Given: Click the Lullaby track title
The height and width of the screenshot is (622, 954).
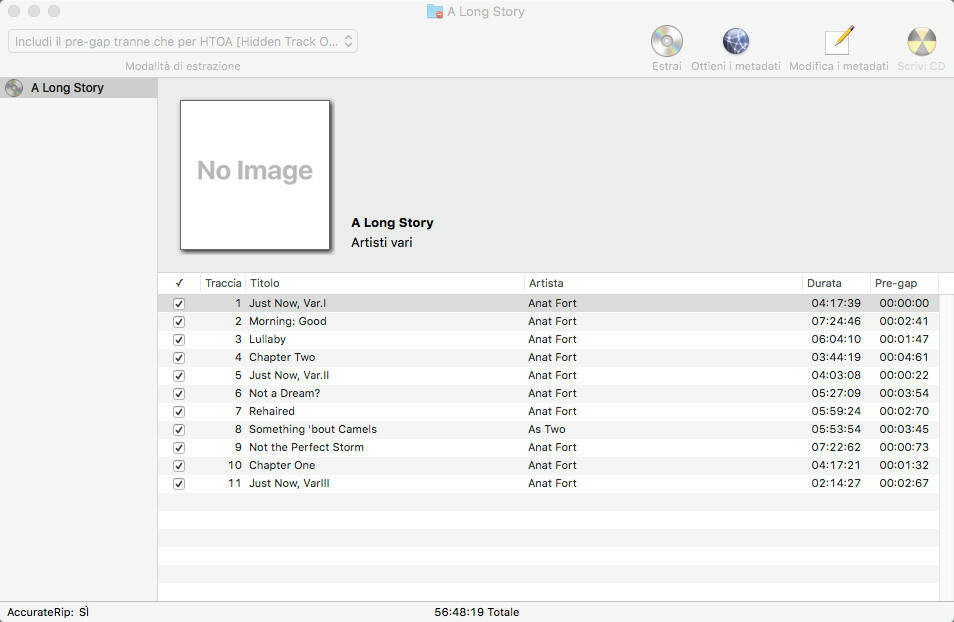Looking at the screenshot, I should (267, 339).
